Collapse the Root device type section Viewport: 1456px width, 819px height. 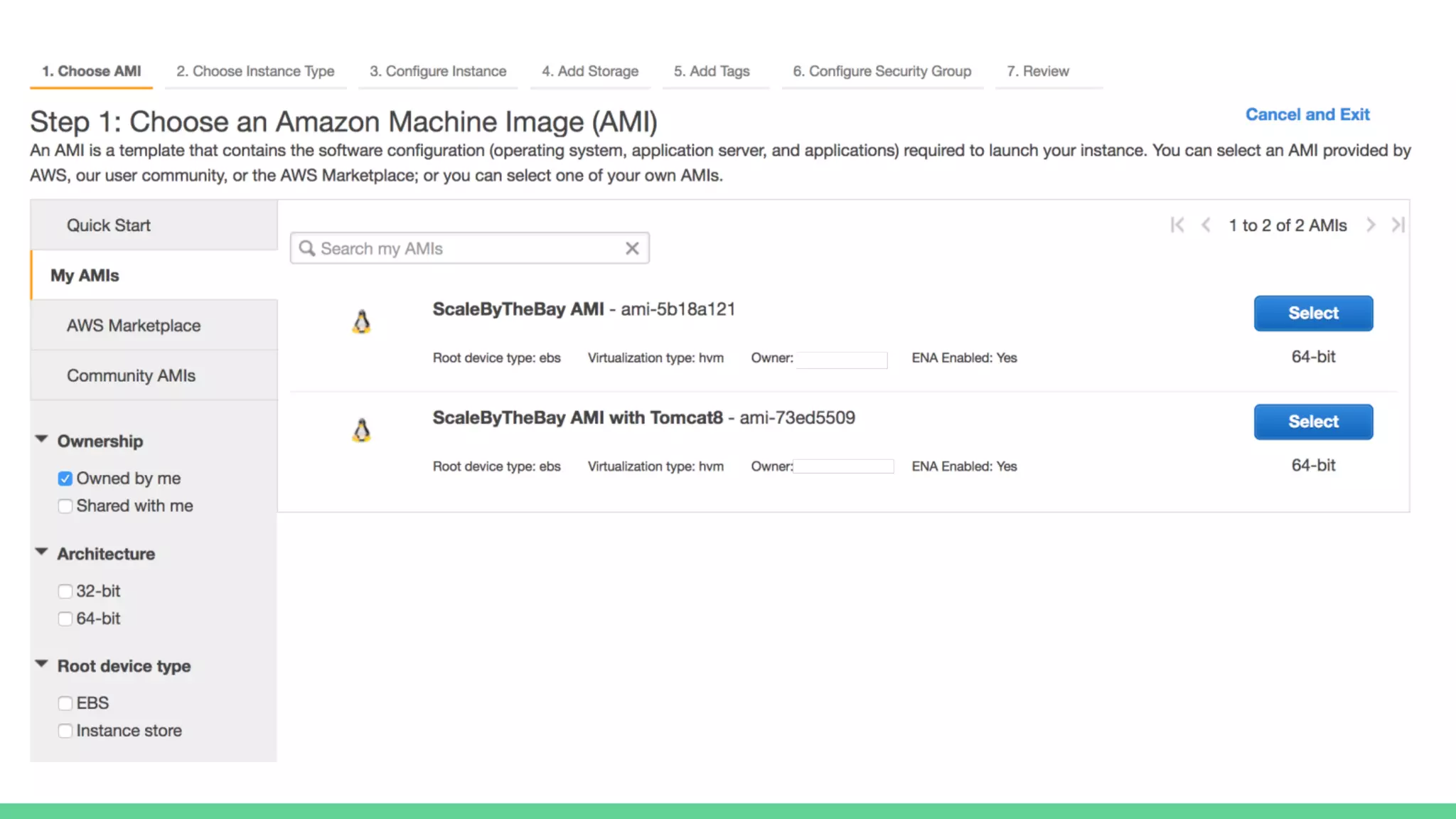(x=42, y=665)
